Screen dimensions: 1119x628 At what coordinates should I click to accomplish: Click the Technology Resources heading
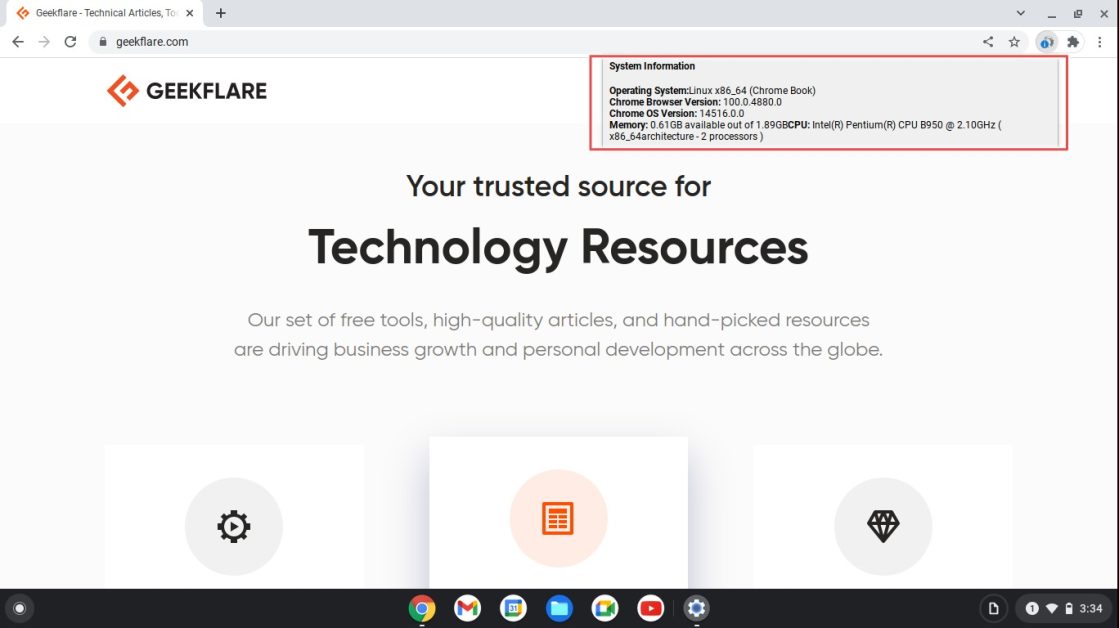tap(558, 248)
